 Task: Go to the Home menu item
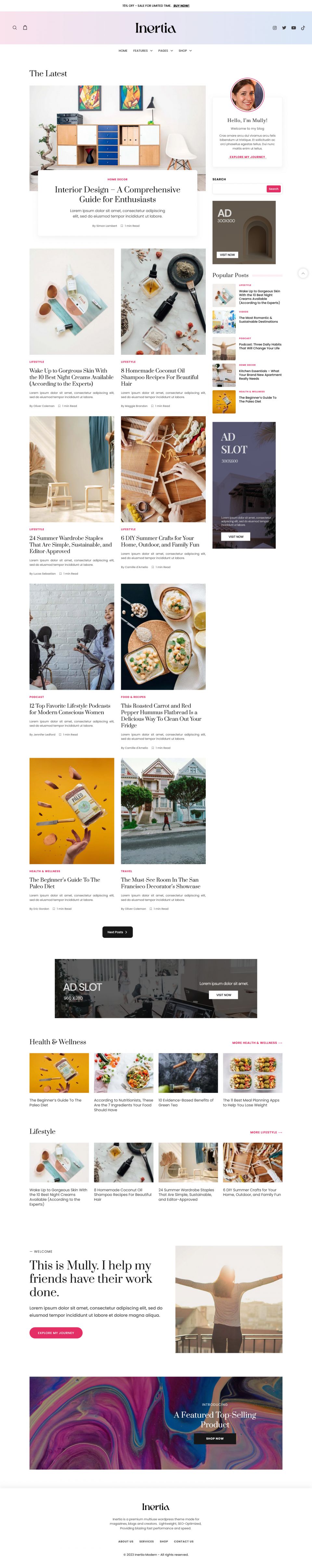123,50
